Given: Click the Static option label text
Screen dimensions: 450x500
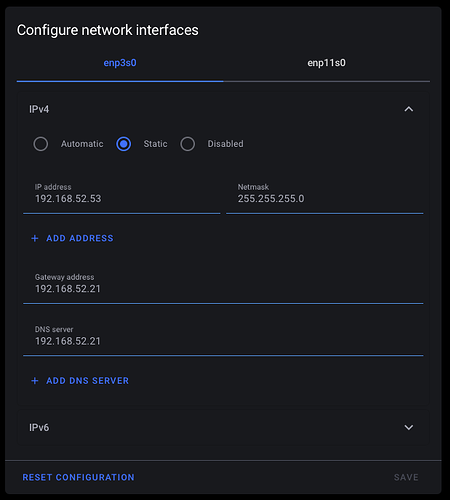Looking at the screenshot, I should click(x=155, y=144).
